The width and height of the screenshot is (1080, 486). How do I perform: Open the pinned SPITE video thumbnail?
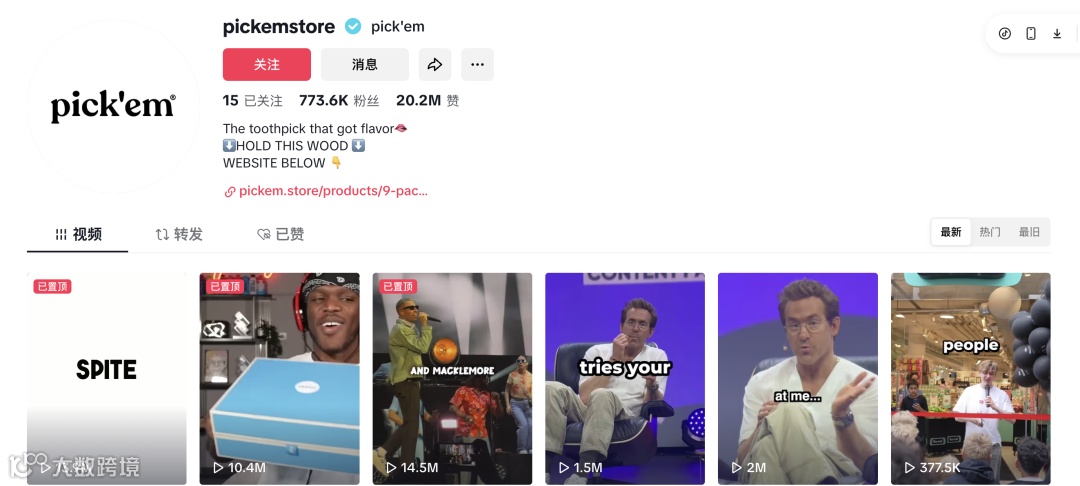click(107, 379)
